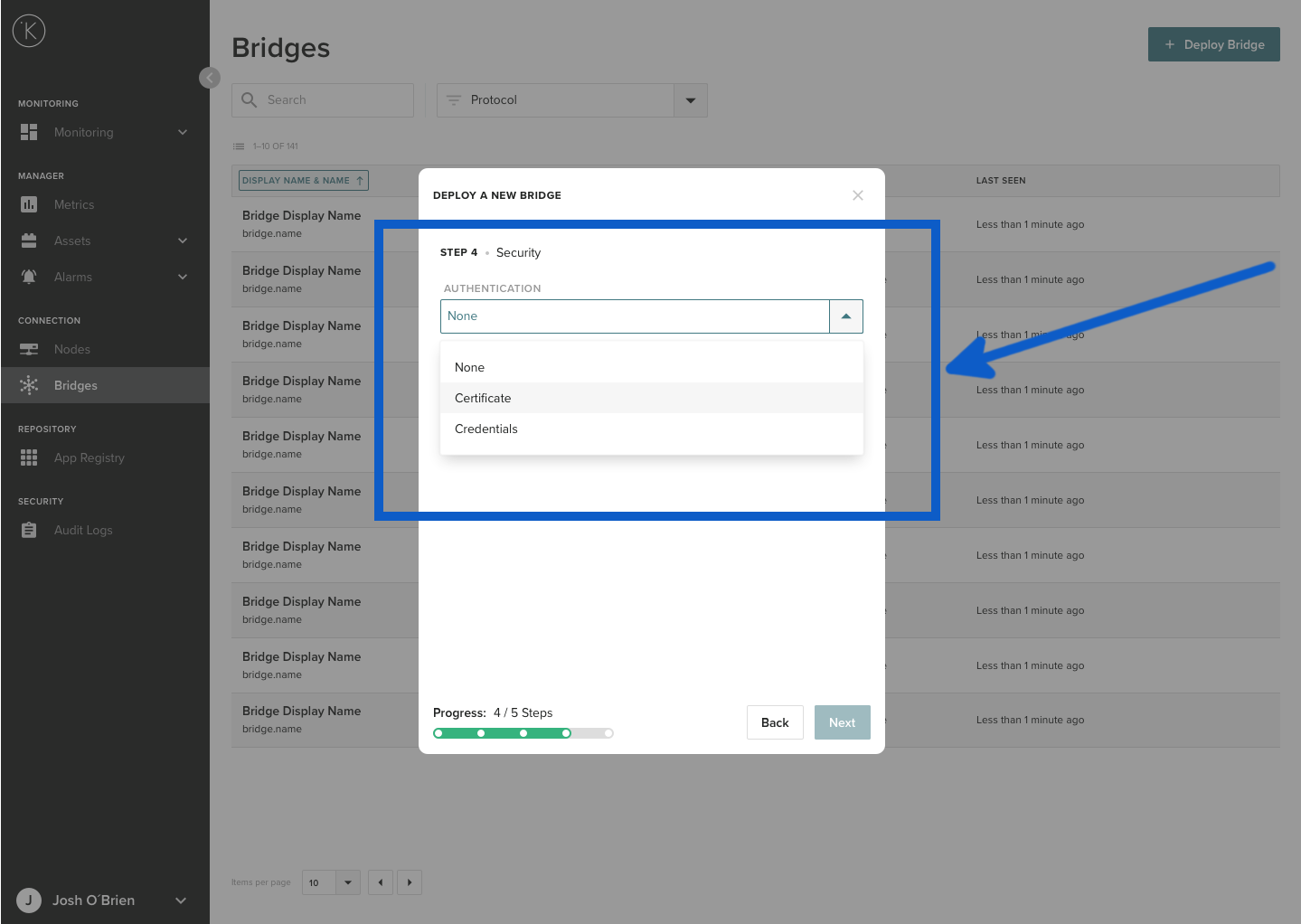
Task: Choose Credentials from authentication list
Action: click(486, 429)
